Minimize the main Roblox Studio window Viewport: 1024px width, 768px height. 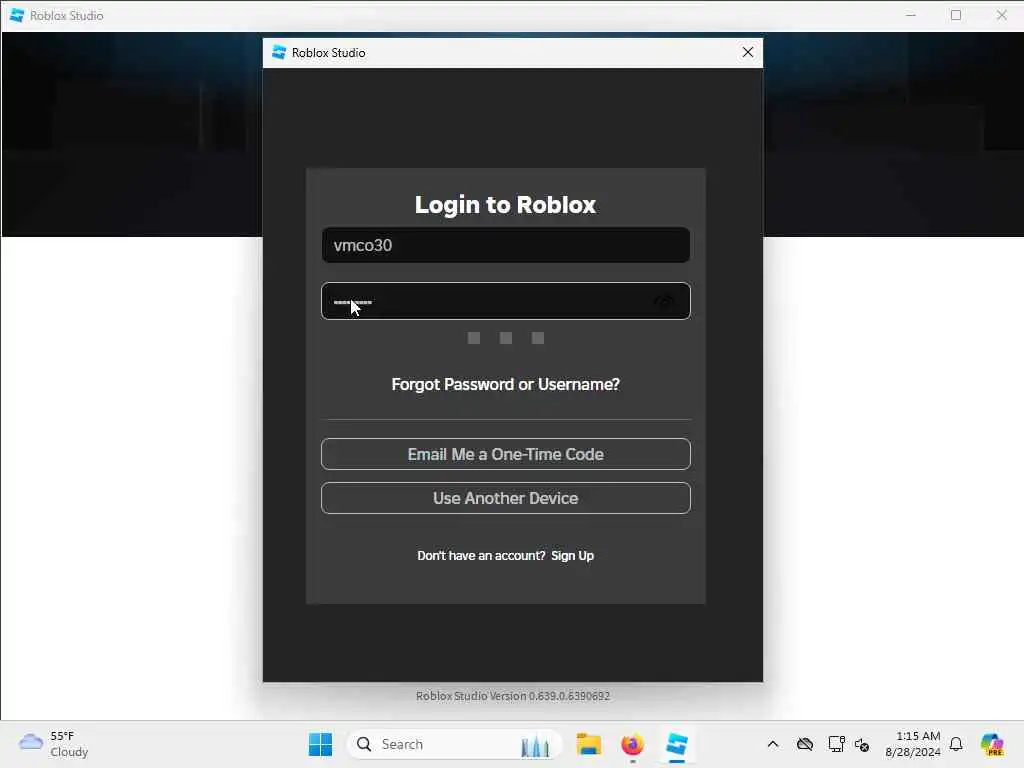(x=910, y=15)
